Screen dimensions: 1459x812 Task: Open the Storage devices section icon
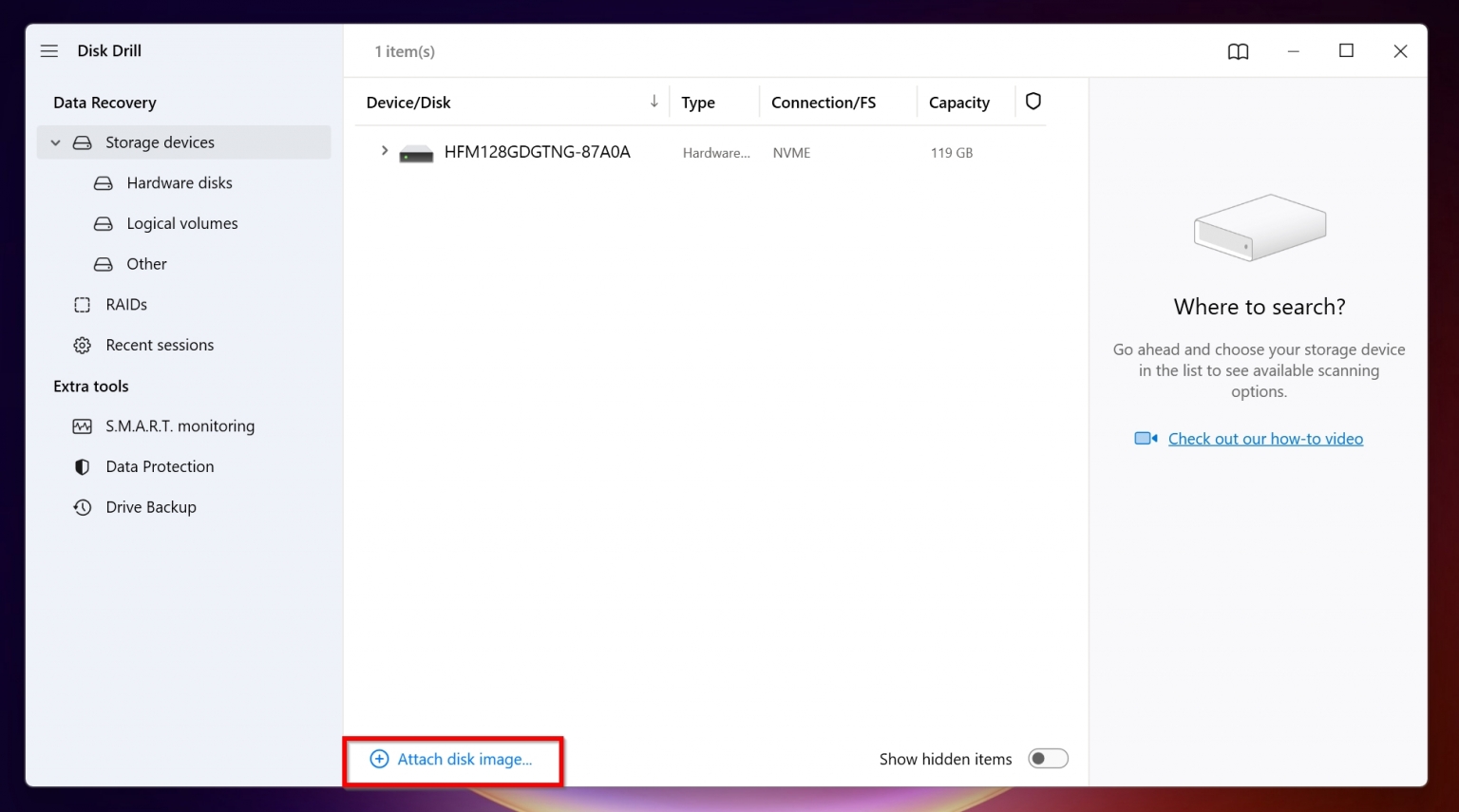coord(84,142)
